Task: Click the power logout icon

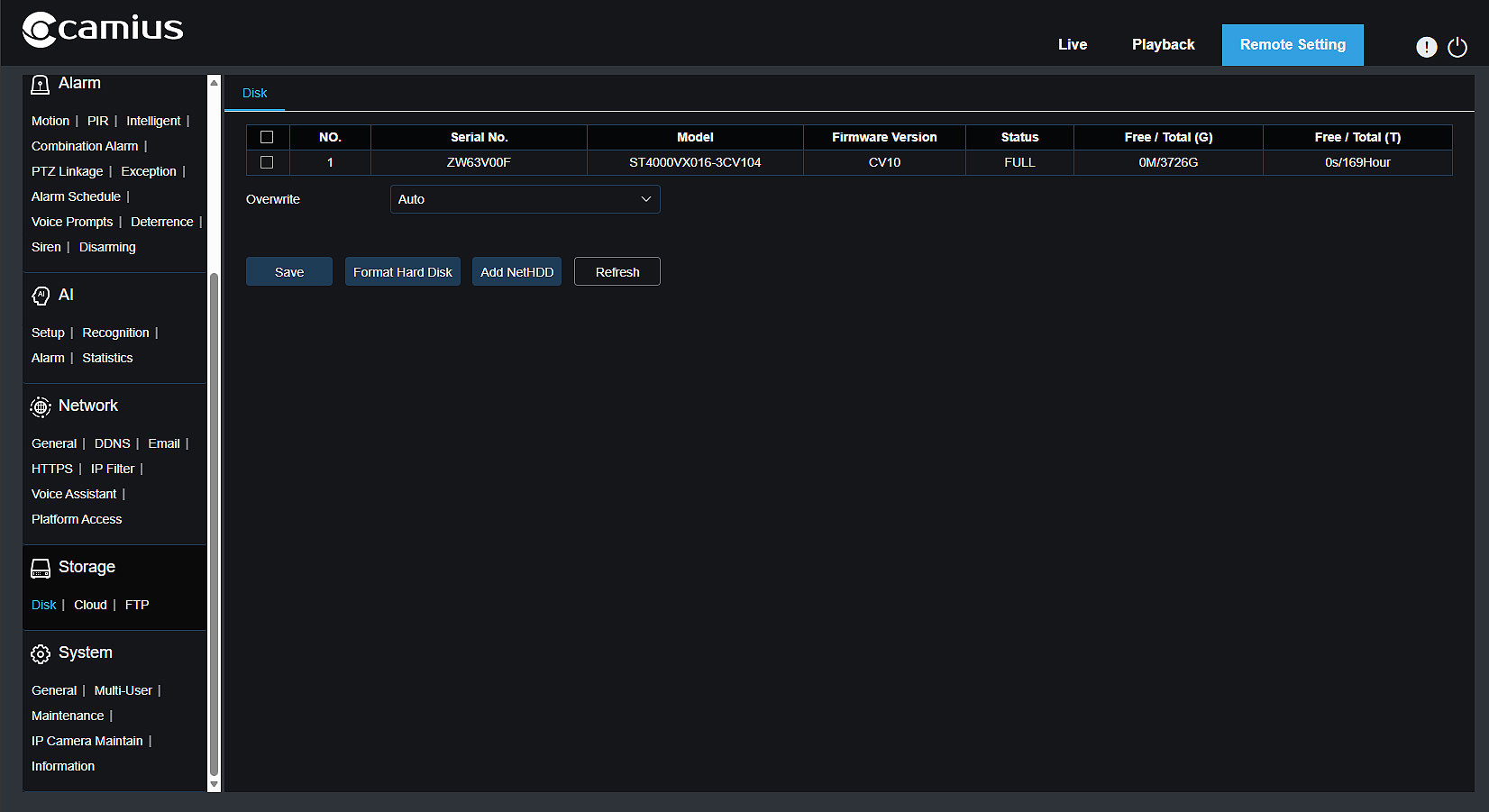Action: (x=1457, y=47)
